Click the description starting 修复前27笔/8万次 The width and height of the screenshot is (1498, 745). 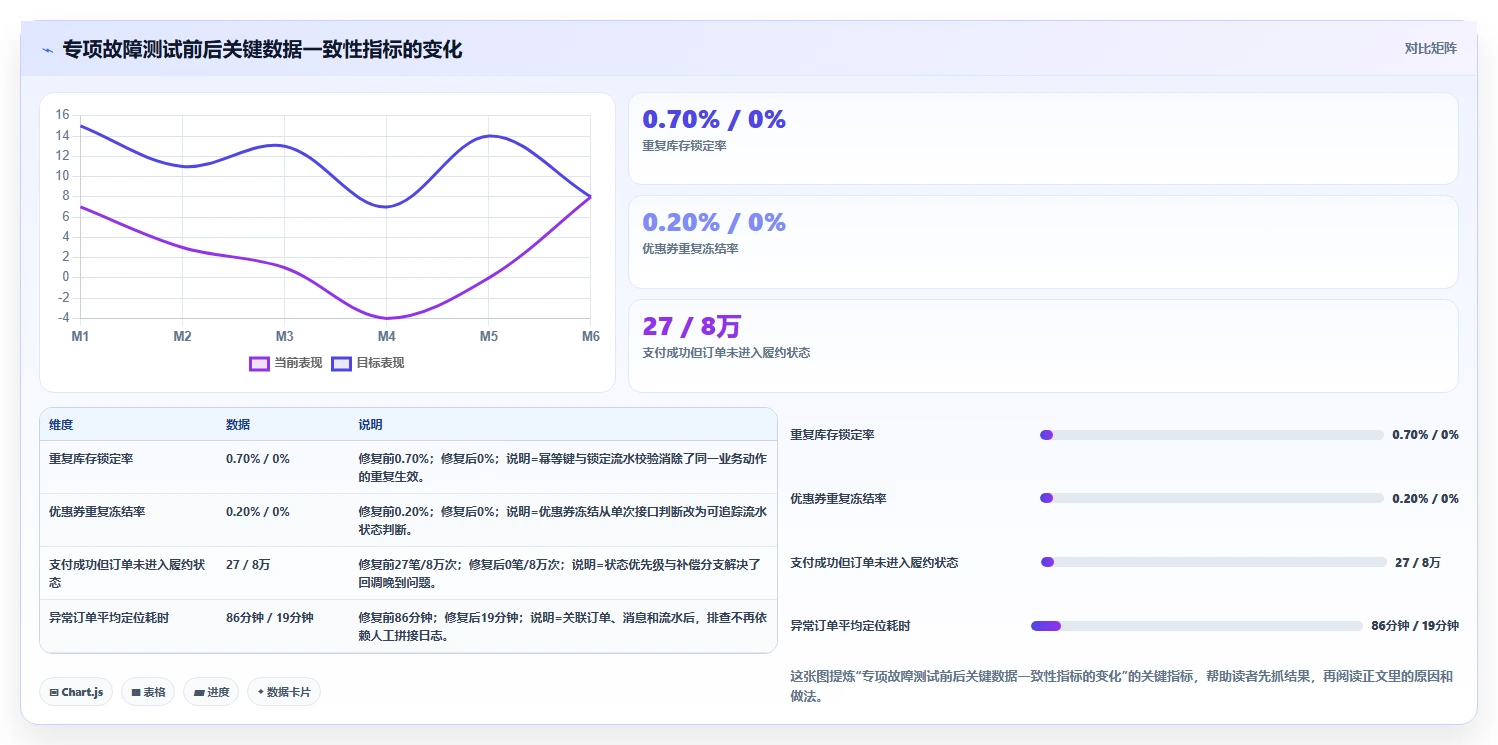(560, 573)
